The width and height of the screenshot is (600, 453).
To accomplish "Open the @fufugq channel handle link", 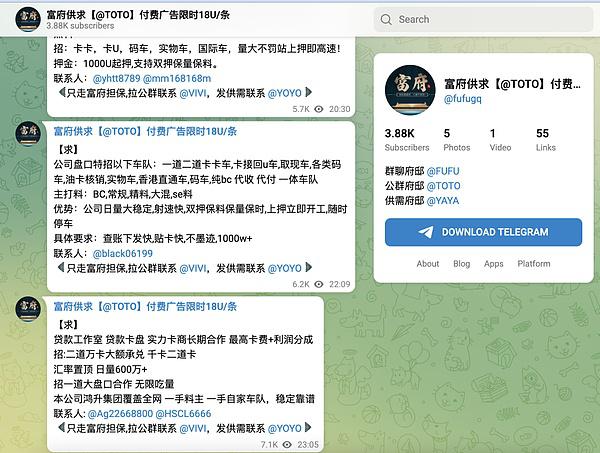I will pyautogui.click(x=462, y=99).
